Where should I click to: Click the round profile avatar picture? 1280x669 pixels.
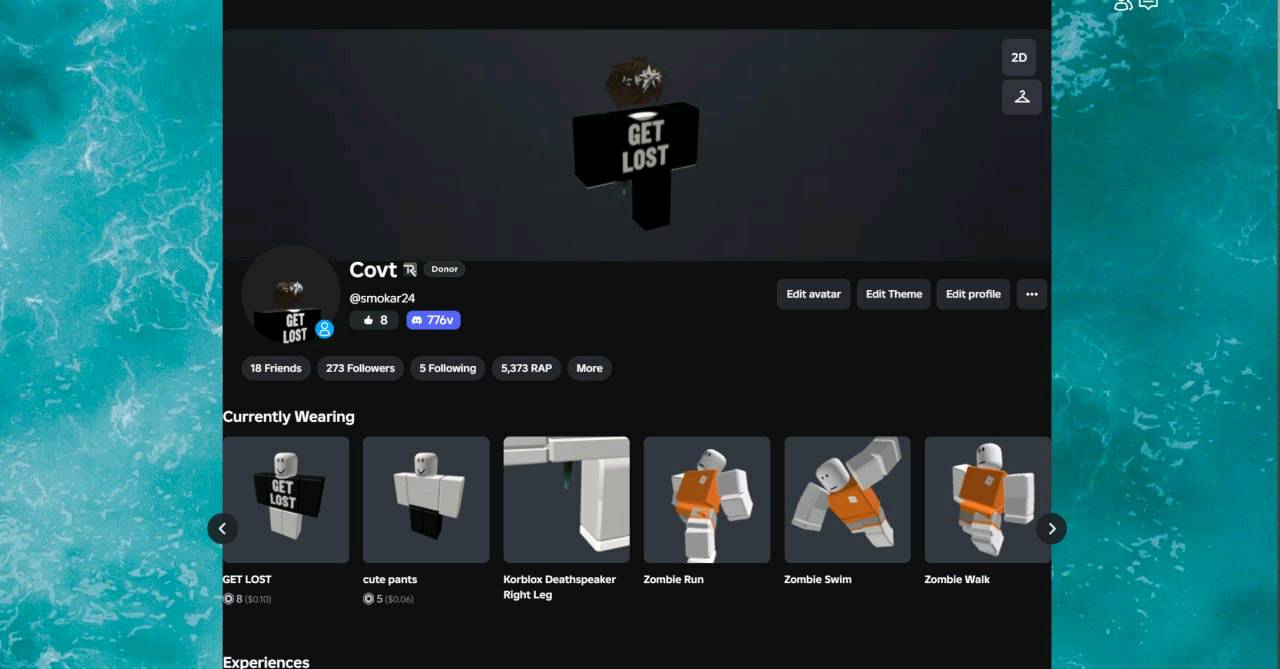(291, 294)
